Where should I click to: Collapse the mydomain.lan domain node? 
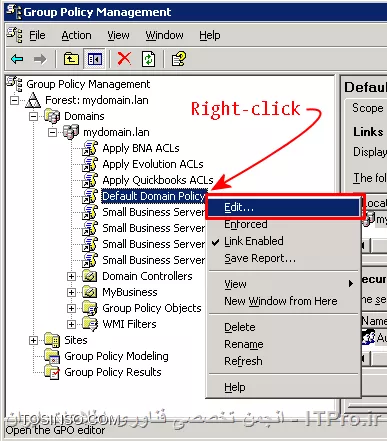[52, 132]
